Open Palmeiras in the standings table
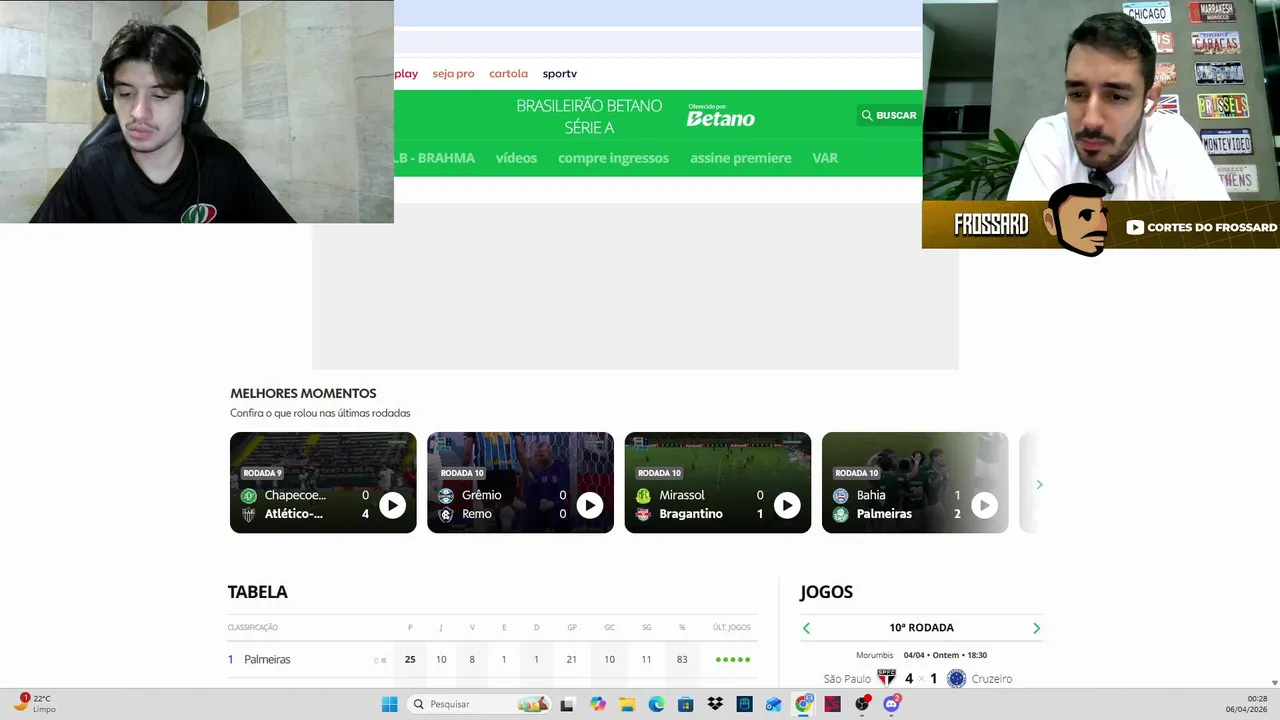Viewport: 1280px width, 720px height. (267, 660)
